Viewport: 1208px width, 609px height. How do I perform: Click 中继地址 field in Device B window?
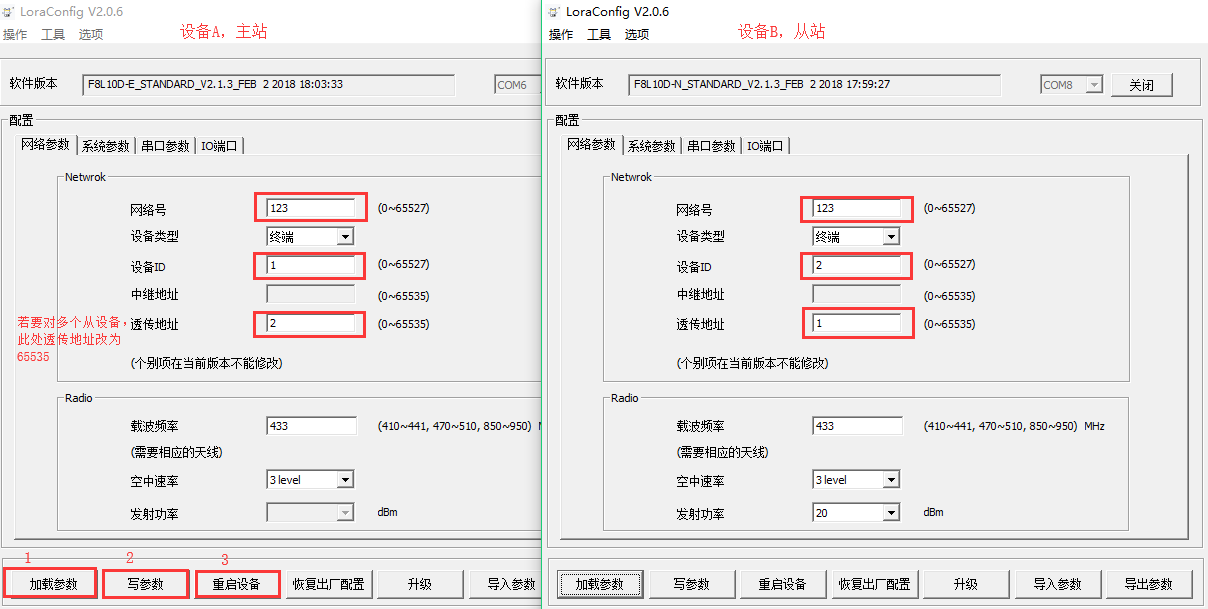[x=857, y=295]
